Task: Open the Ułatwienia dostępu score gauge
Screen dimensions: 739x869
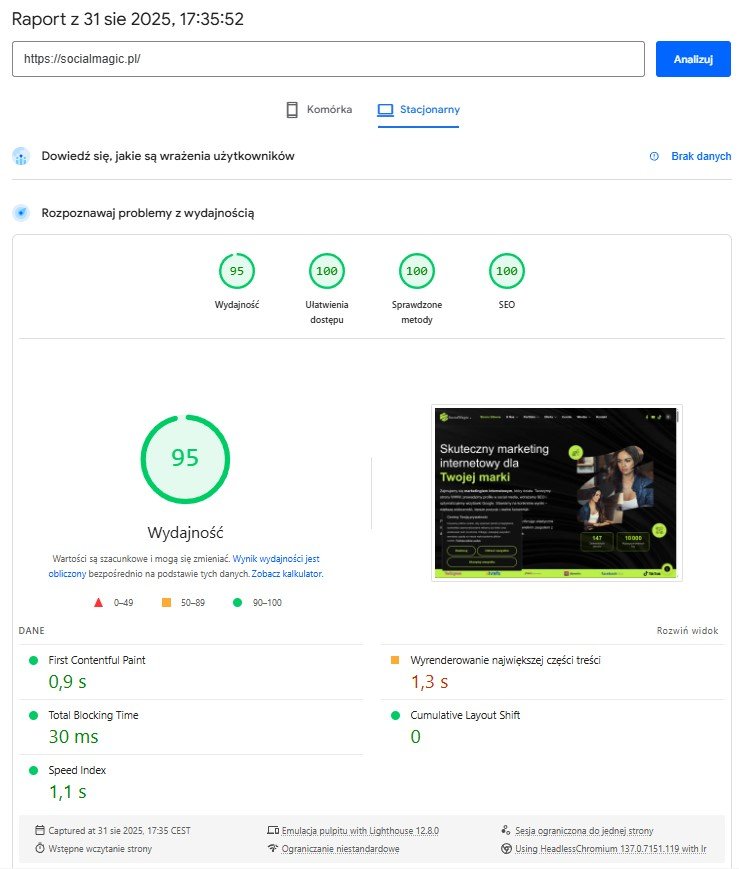Action: [327, 271]
